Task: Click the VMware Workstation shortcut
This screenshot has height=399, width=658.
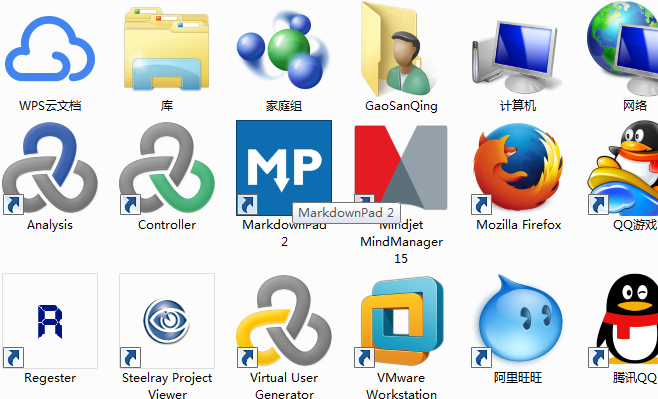Action: (x=401, y=321)
